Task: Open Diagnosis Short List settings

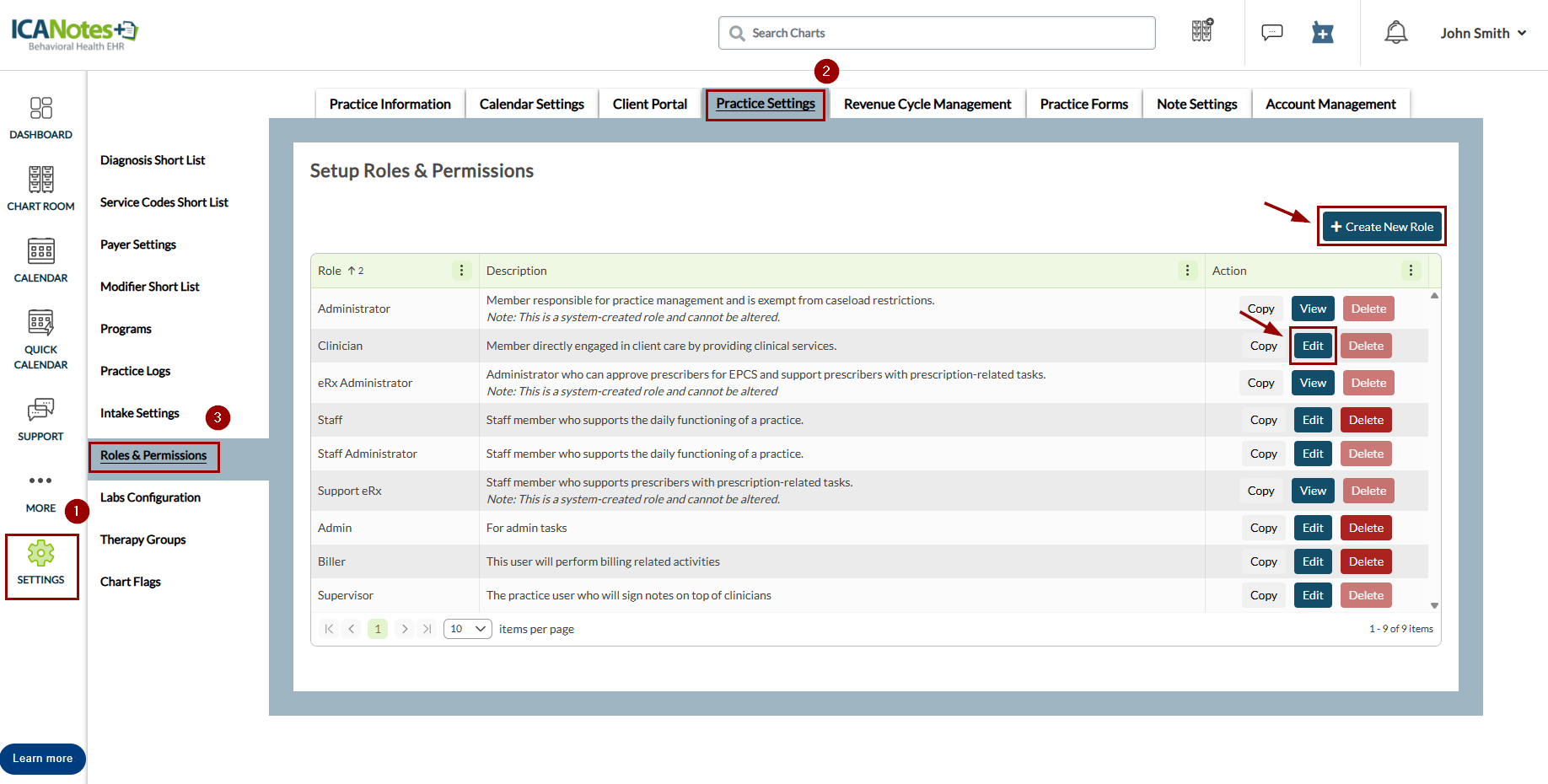Action: pos(153,160)
